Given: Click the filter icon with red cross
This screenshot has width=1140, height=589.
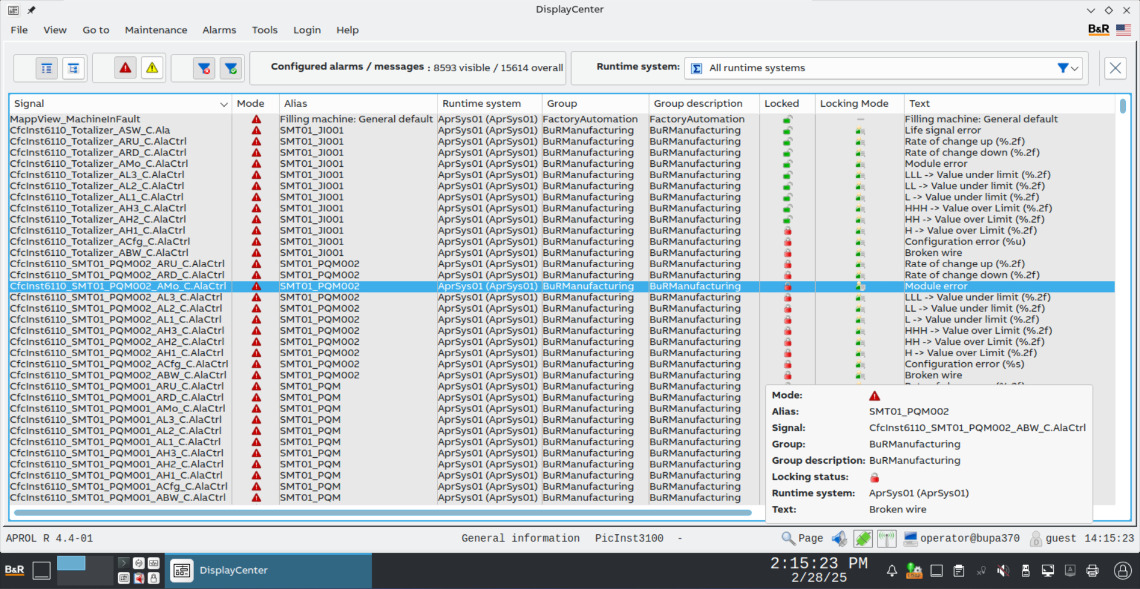Looking at the screenshot, I should click(203, 68).
